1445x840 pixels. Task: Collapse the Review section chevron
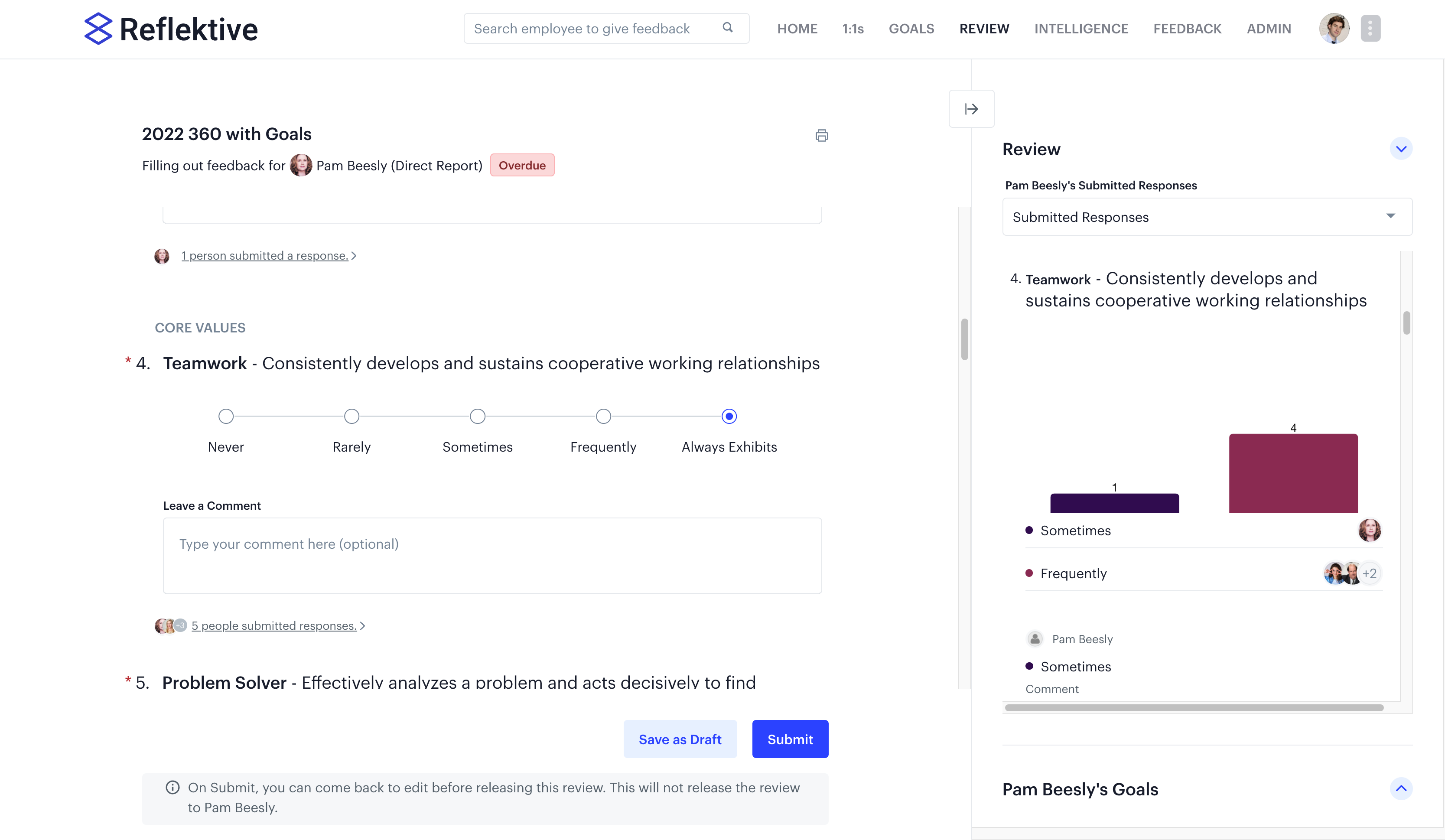[1401, 148]
